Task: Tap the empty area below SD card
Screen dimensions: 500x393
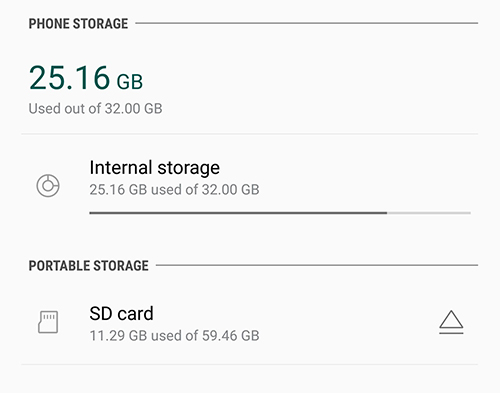Action: (x=250, y=379)
